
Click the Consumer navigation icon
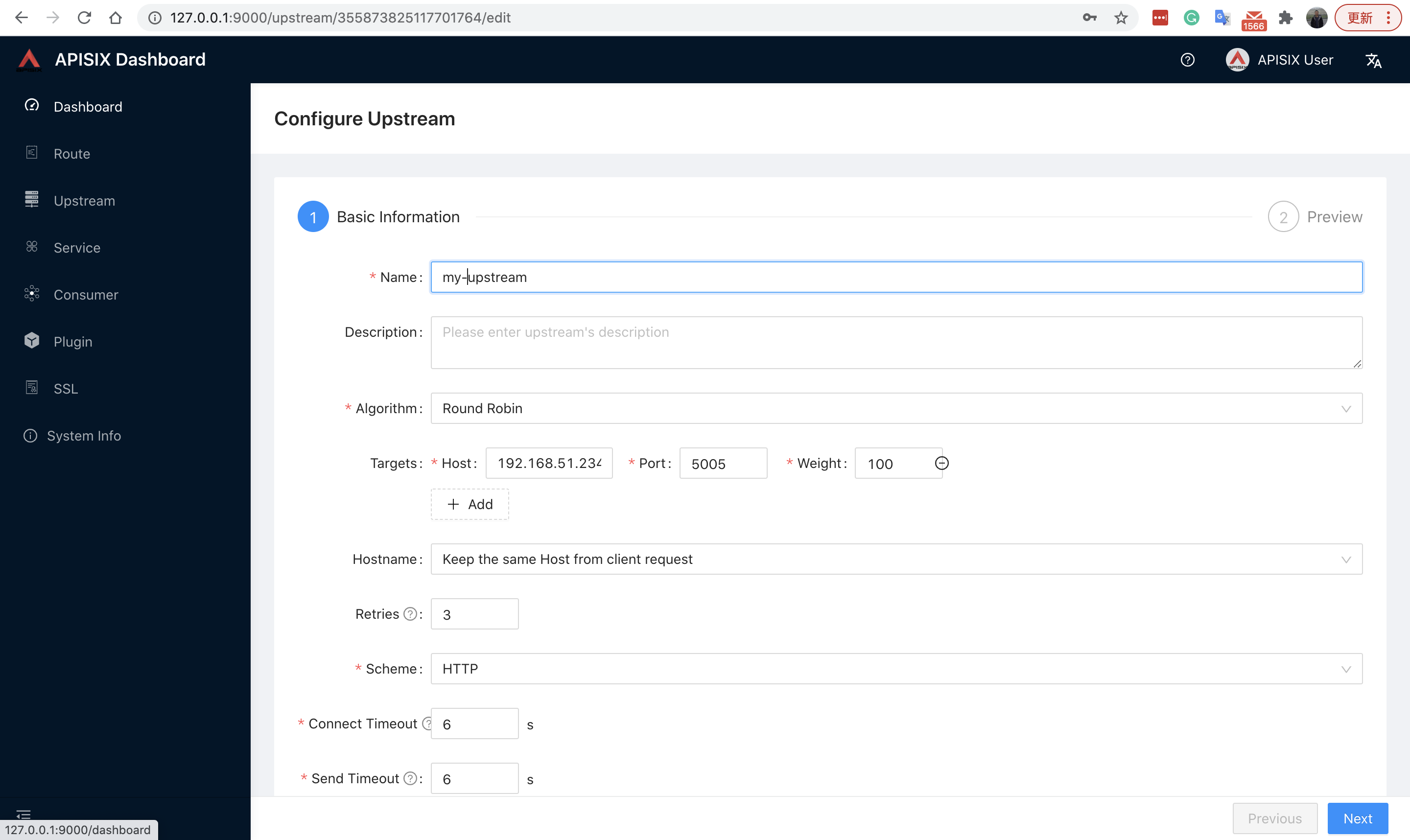point(32,293)
